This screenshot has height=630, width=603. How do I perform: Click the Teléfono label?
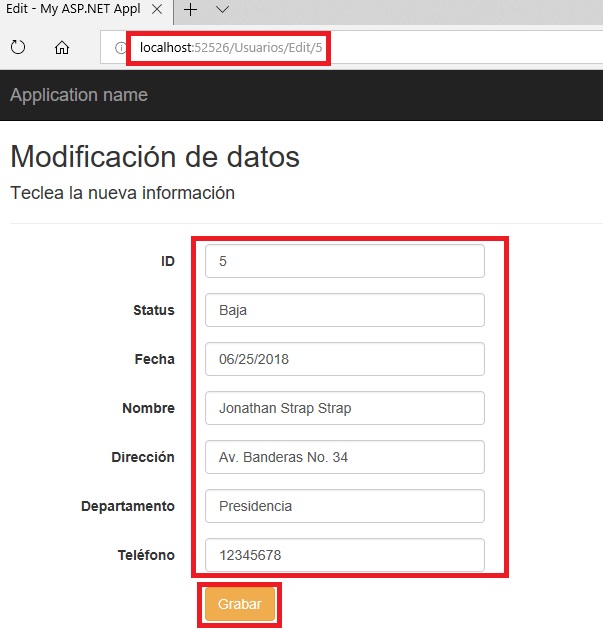tap(146, 555)
